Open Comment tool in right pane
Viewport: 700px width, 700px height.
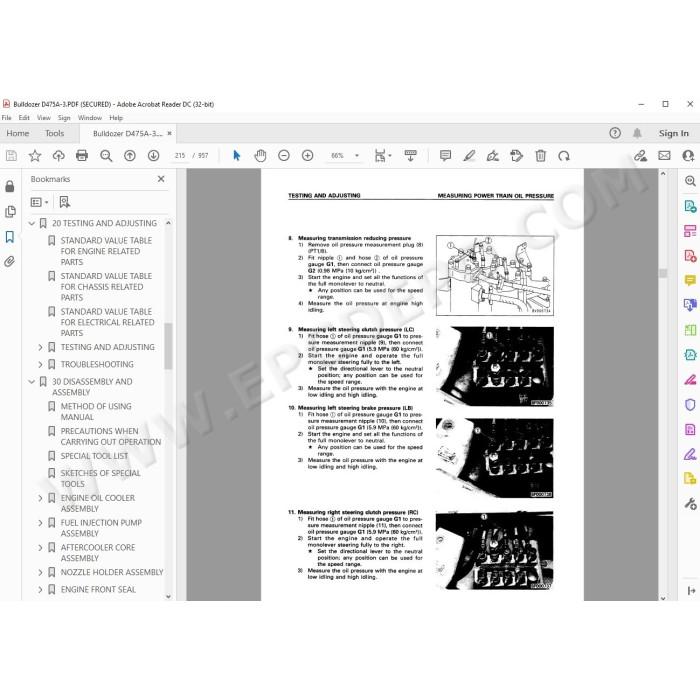tap(690, 280)
